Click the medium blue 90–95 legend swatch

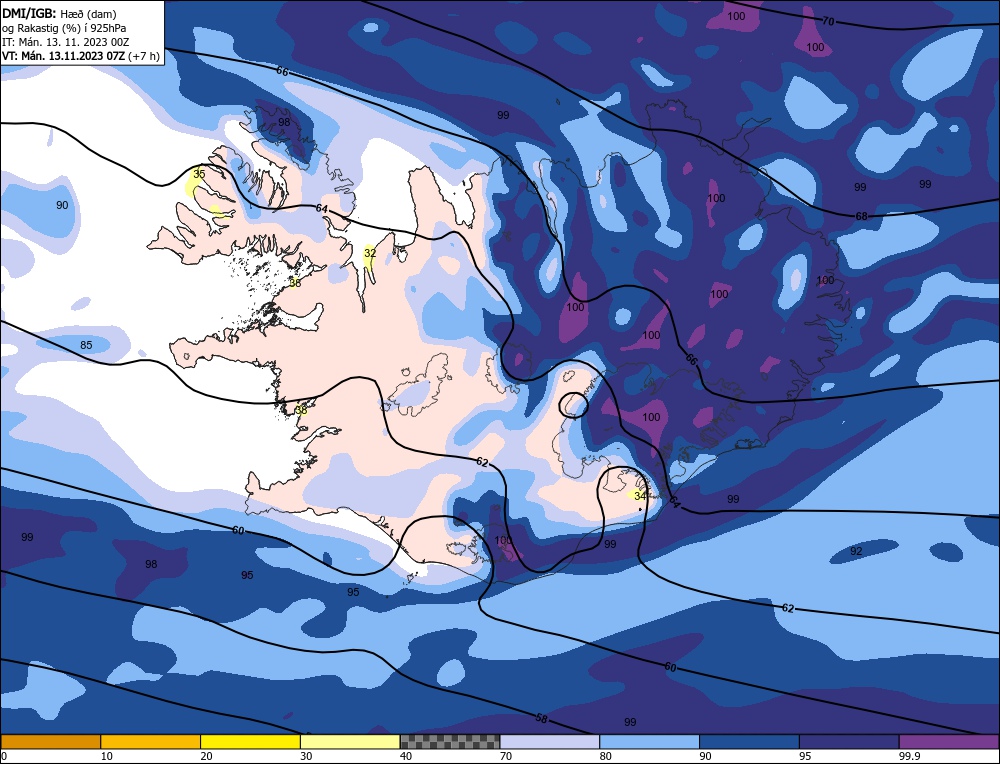coord(749,741)
